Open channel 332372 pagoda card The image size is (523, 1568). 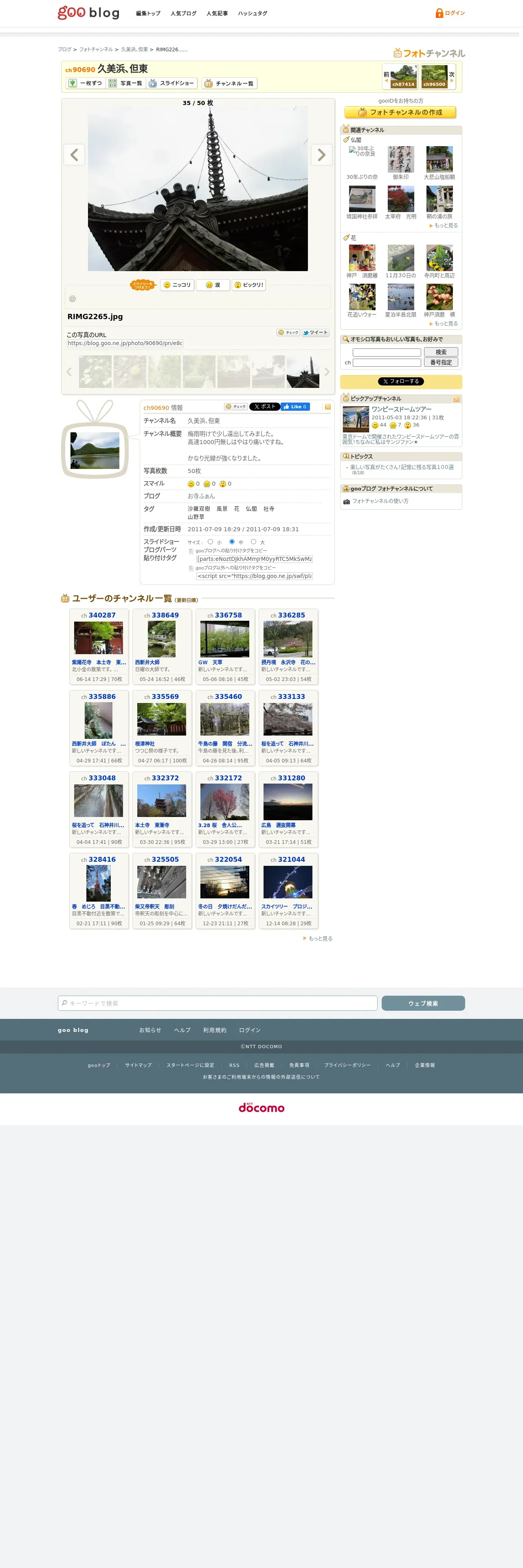[162, 809]
